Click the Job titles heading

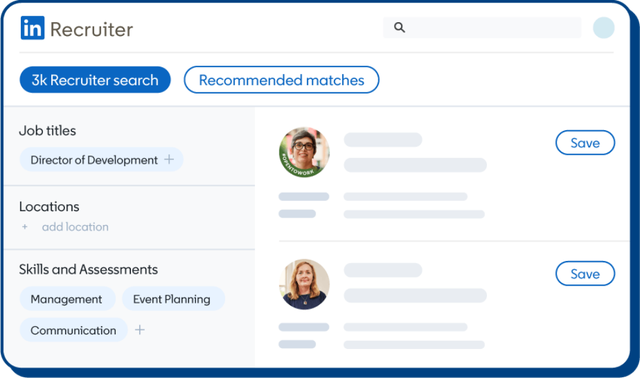tap(47, 131)
